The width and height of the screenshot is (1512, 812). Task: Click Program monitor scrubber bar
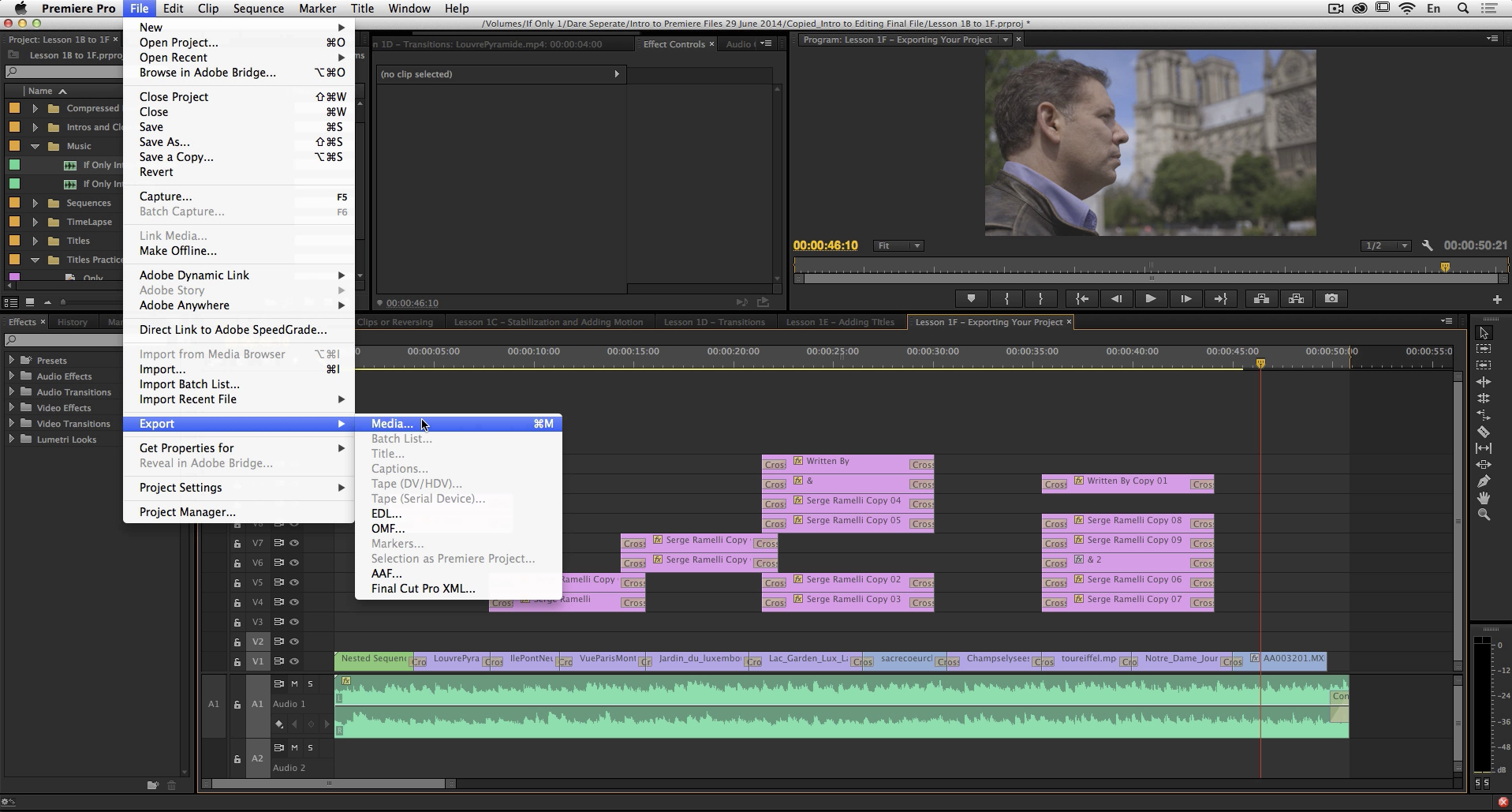[x=1150, y=268]
